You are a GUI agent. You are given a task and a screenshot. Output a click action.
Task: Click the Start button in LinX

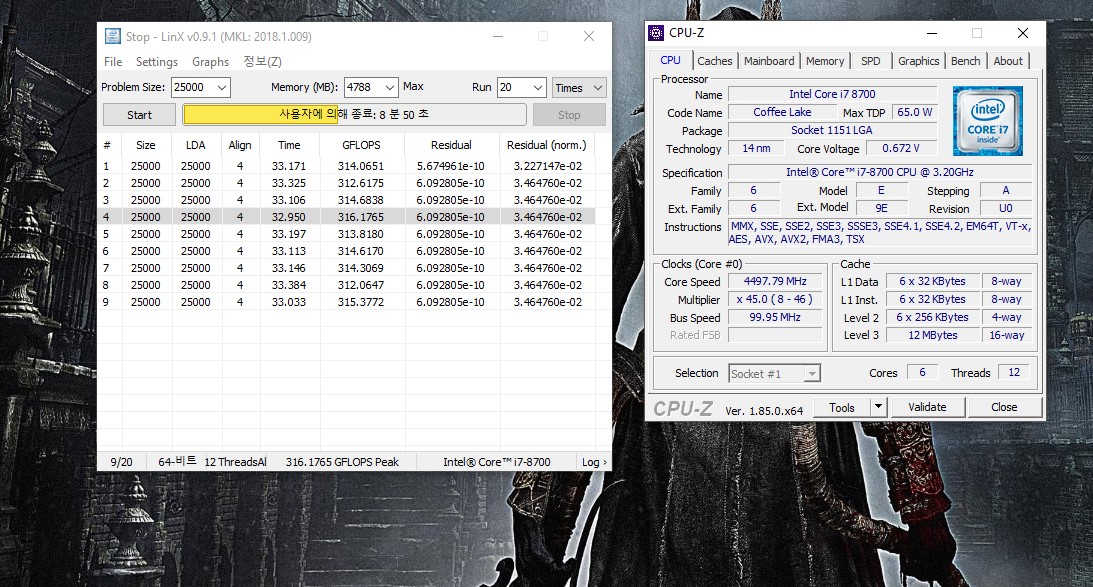point(139,115)
